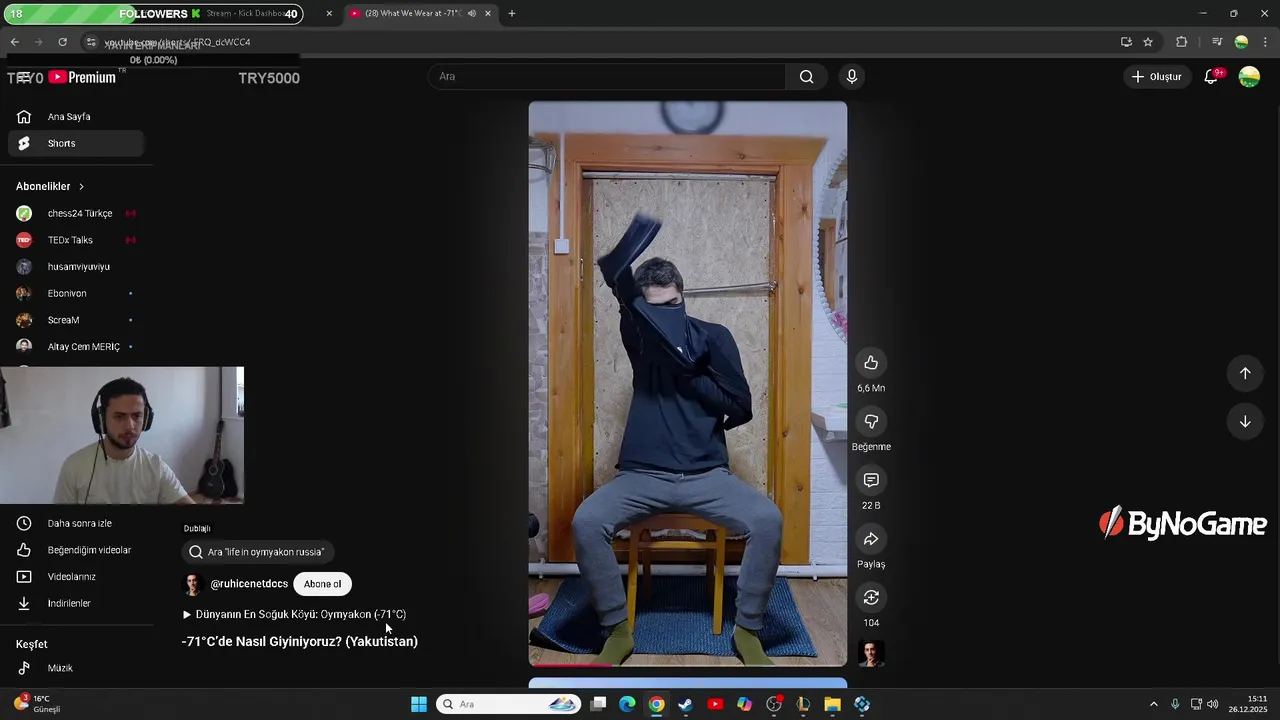
Task: Click the remix button showing 104
Action: [871, 598]
